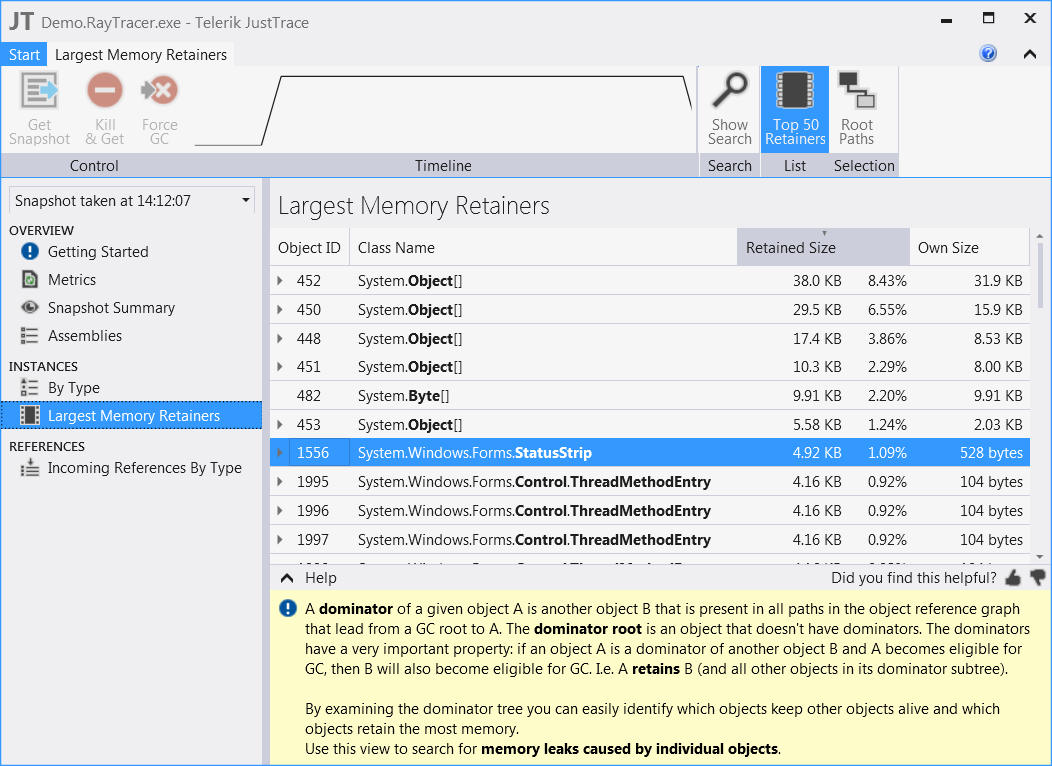Viewport: 1052px width, 766px height.
Task: Sort by the Own Size column header
Action: pos(969,248)
